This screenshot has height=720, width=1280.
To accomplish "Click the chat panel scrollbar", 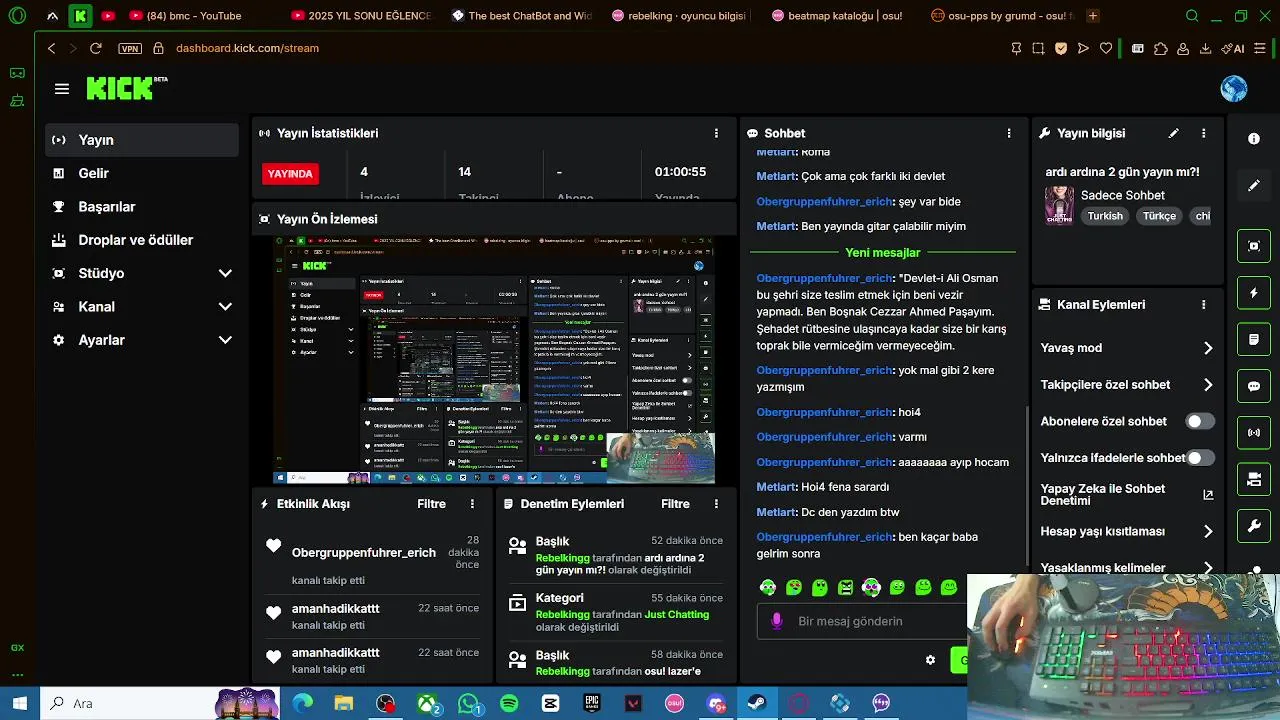I will pyautogui.click(x=1027, y=487).
